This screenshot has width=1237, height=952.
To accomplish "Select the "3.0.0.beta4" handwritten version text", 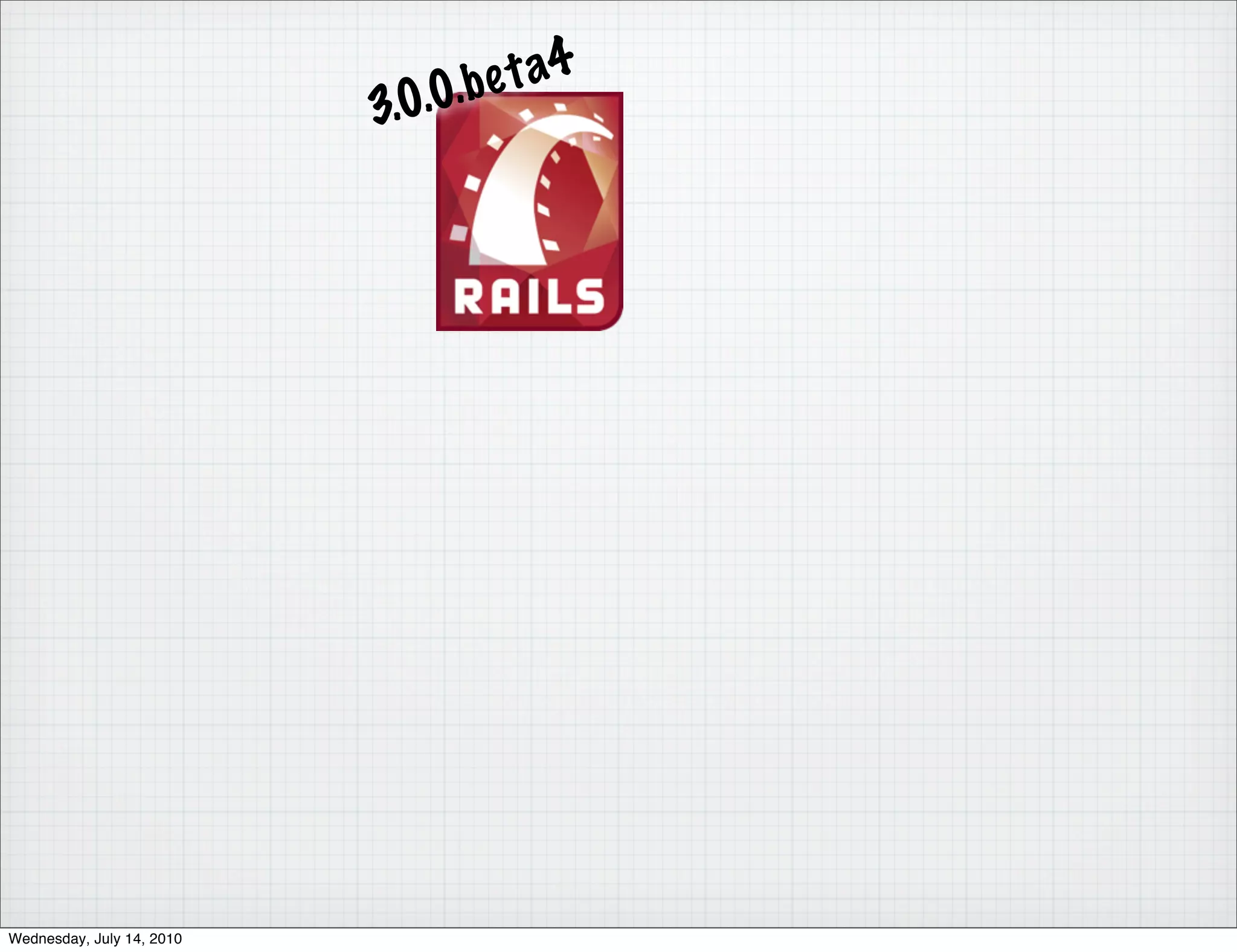I will [x=471, y=80].
